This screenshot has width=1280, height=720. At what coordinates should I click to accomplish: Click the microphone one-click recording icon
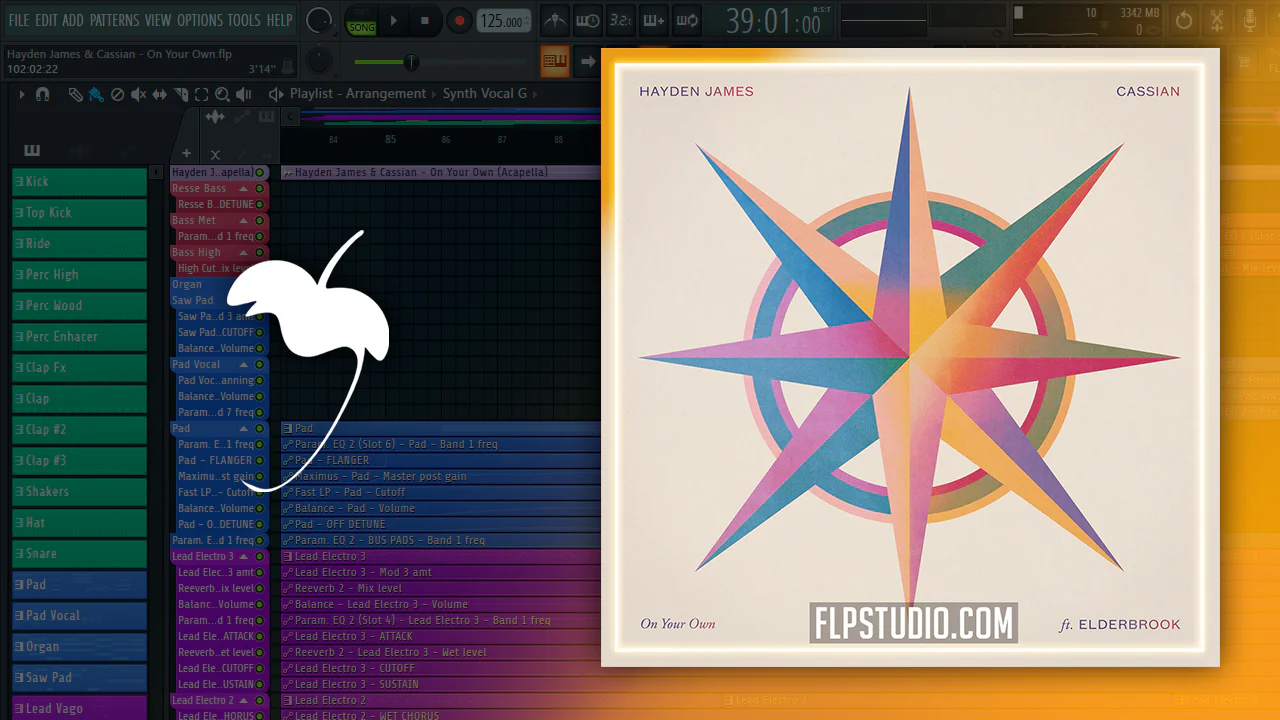pyautogui.click(x=1250, y=20)
